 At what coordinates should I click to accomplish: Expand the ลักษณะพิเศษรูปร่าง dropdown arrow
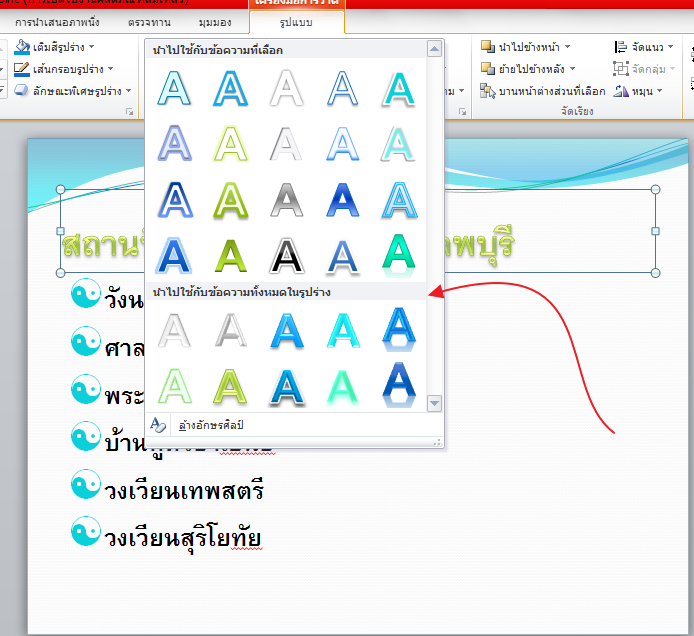[129, 91]
